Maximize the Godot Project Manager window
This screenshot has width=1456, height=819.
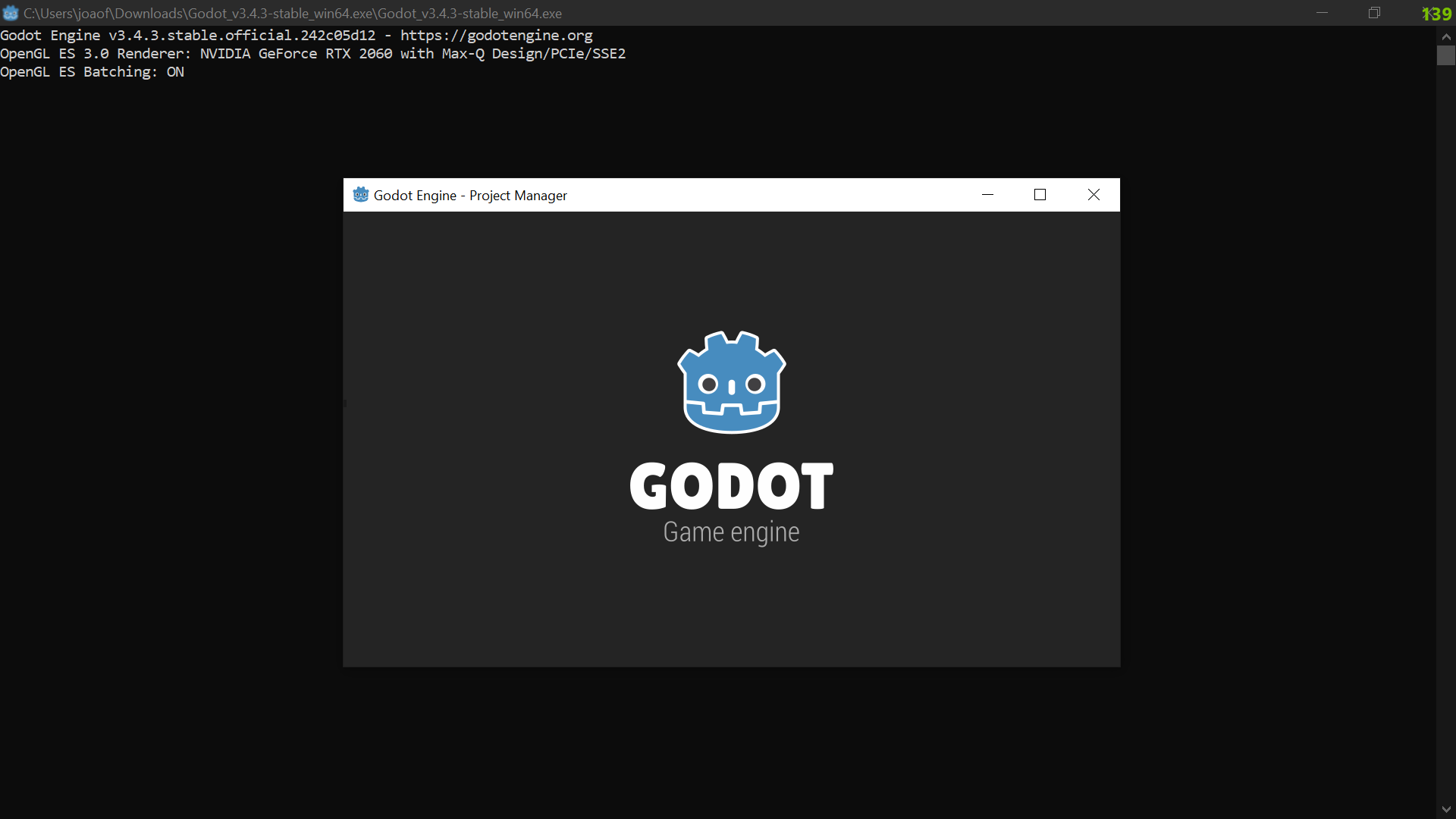(1040, 195)
